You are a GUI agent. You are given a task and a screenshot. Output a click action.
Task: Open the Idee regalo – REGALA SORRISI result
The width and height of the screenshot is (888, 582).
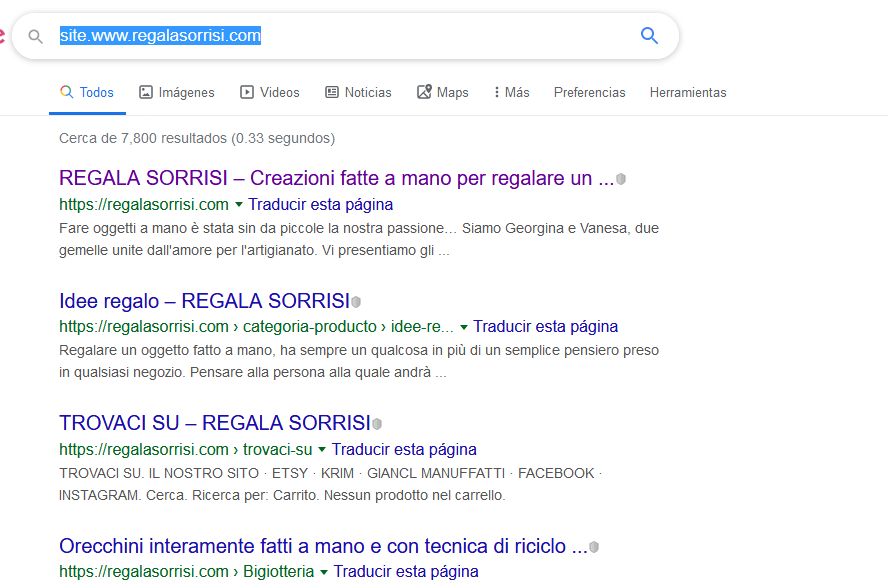[204, 301]
